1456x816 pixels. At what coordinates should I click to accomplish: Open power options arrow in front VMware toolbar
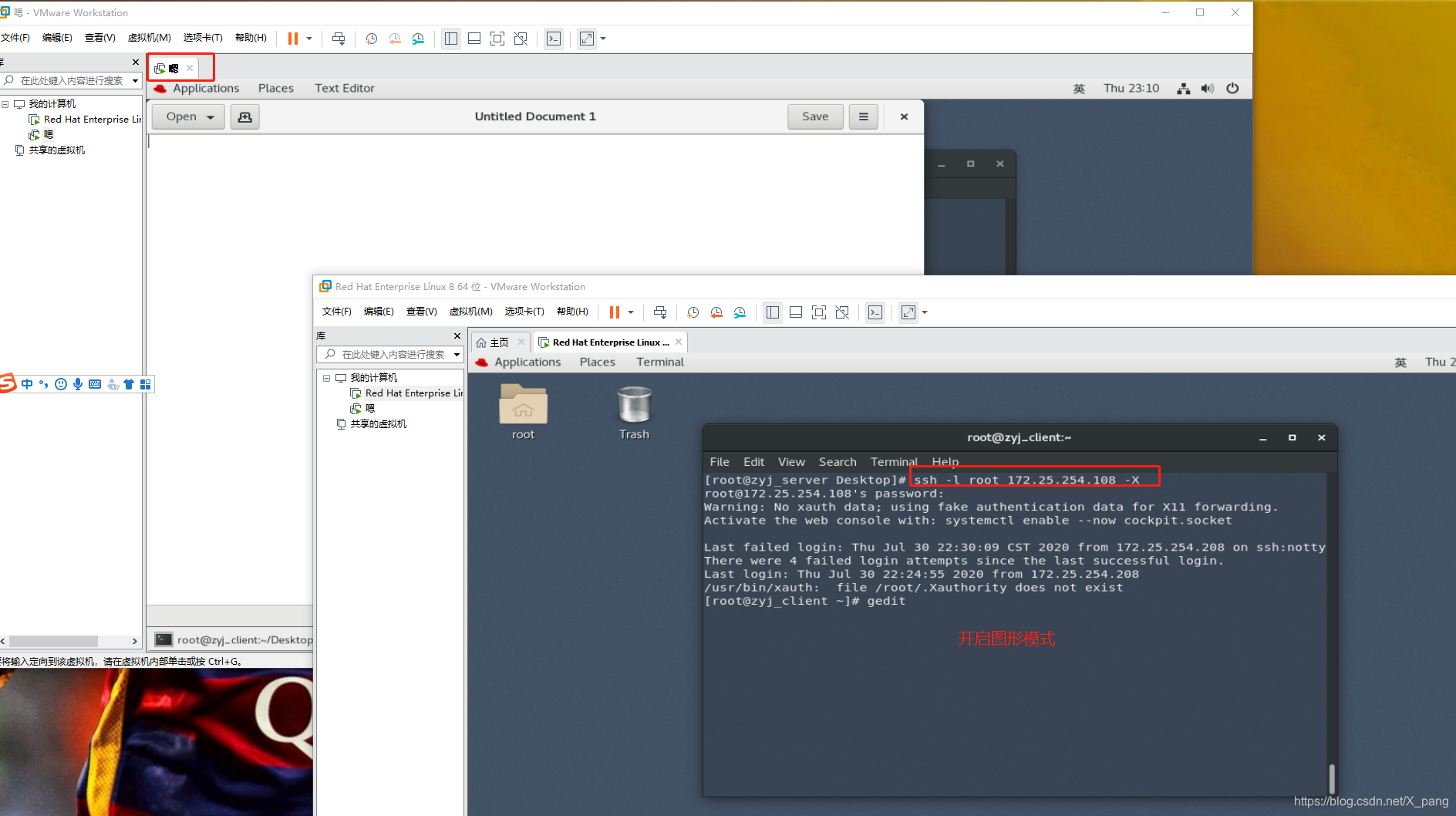coord(631,312)
